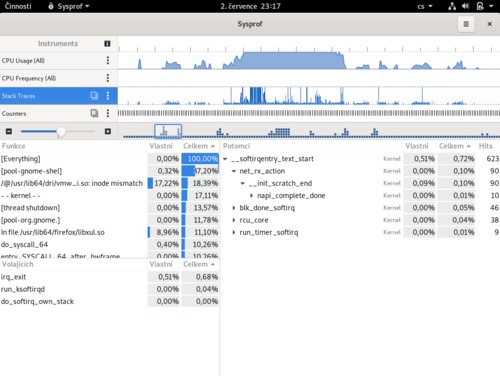Click the Instruments panel info icon

107,44
